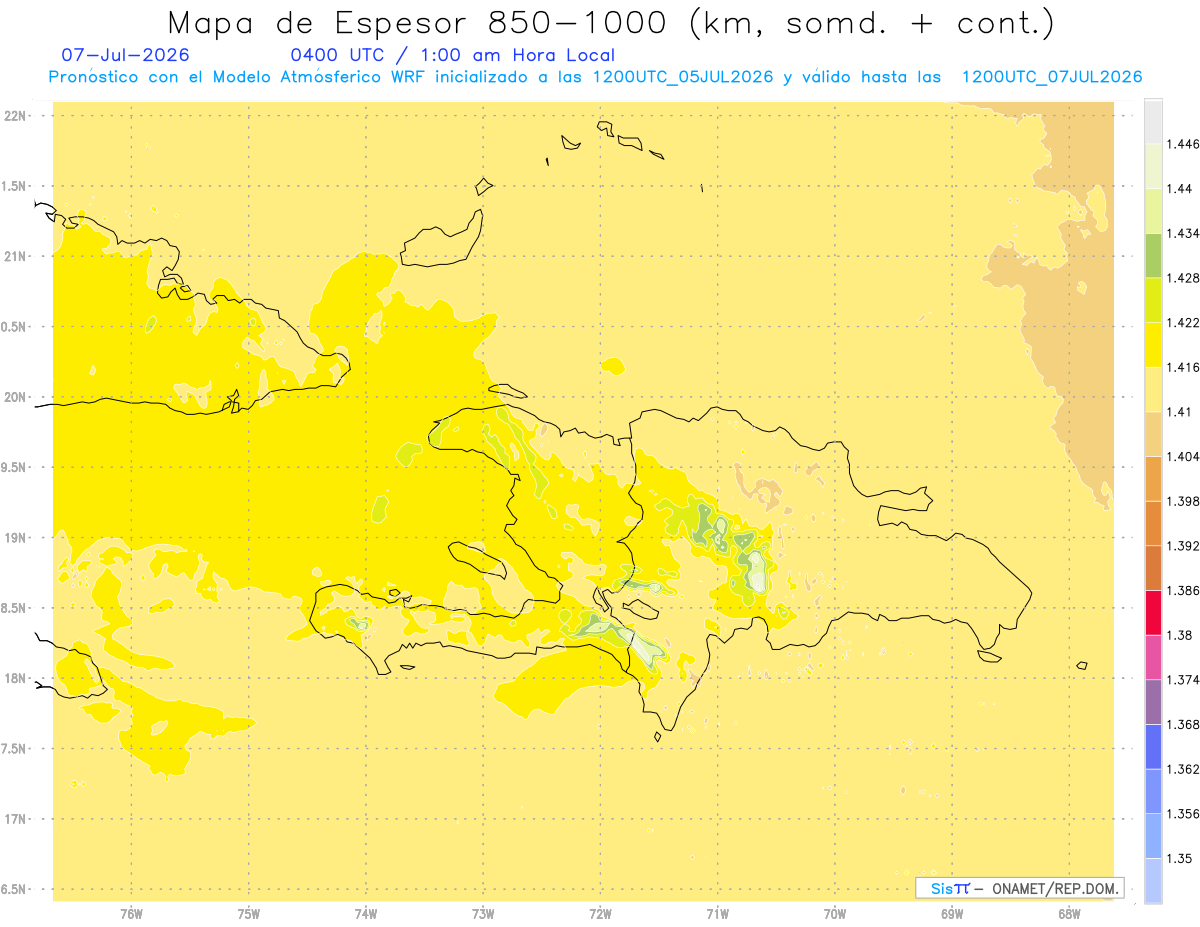Click the colorbar value '1.374'
Screen dimensions: 1200x927
1185,680
